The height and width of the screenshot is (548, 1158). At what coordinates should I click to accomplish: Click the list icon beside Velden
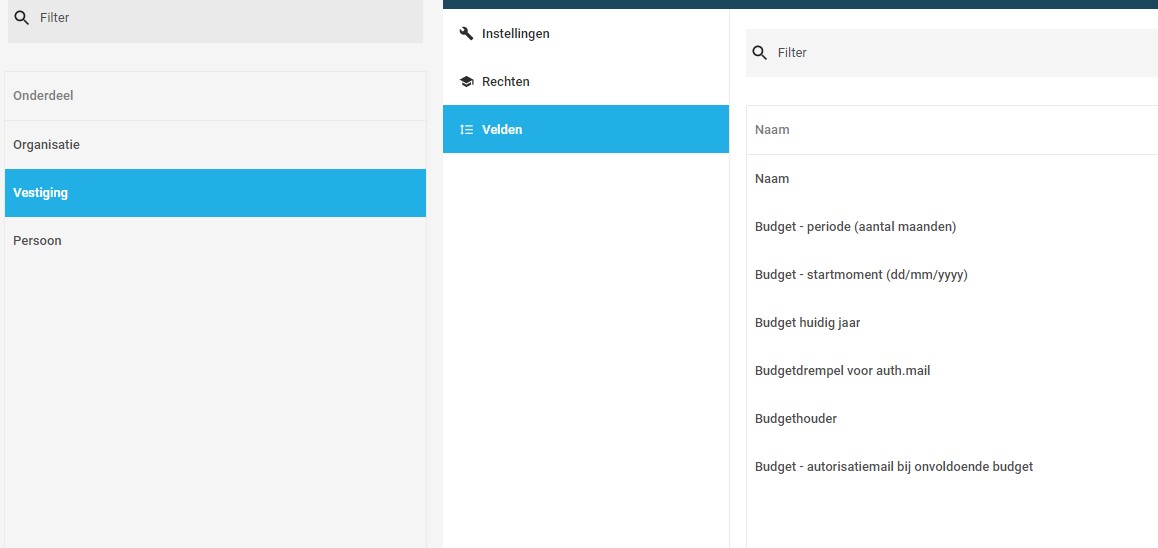(x=466, y=129)
